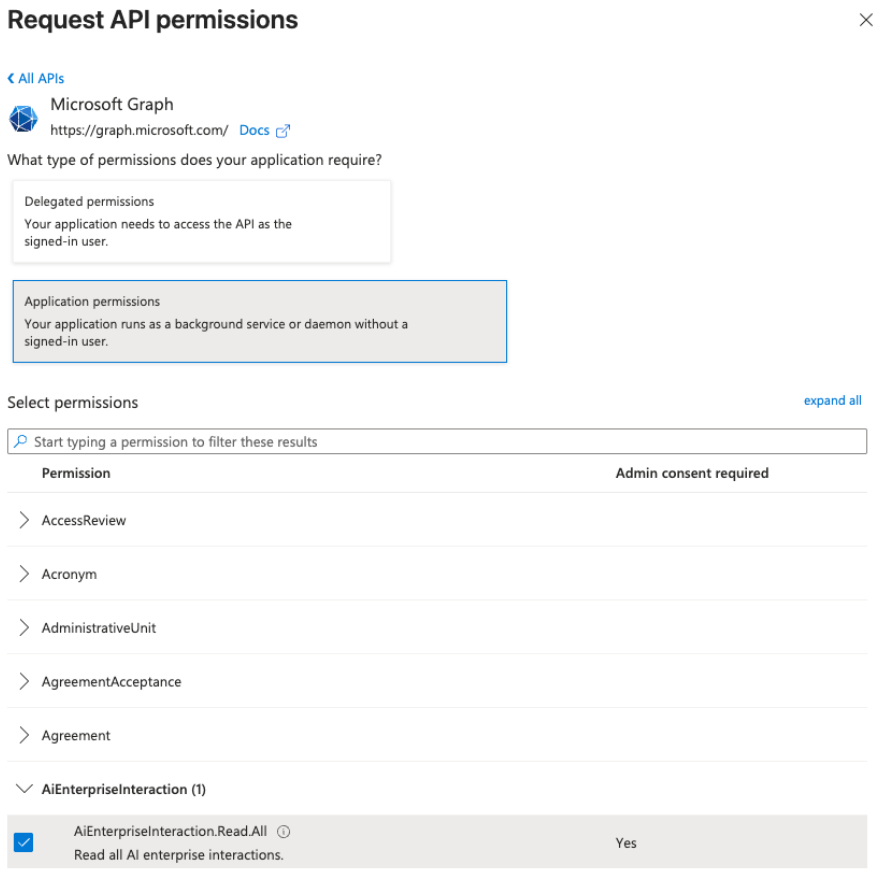Go back to All APIs
The image size is (889, 885).
tap(41, 79)
